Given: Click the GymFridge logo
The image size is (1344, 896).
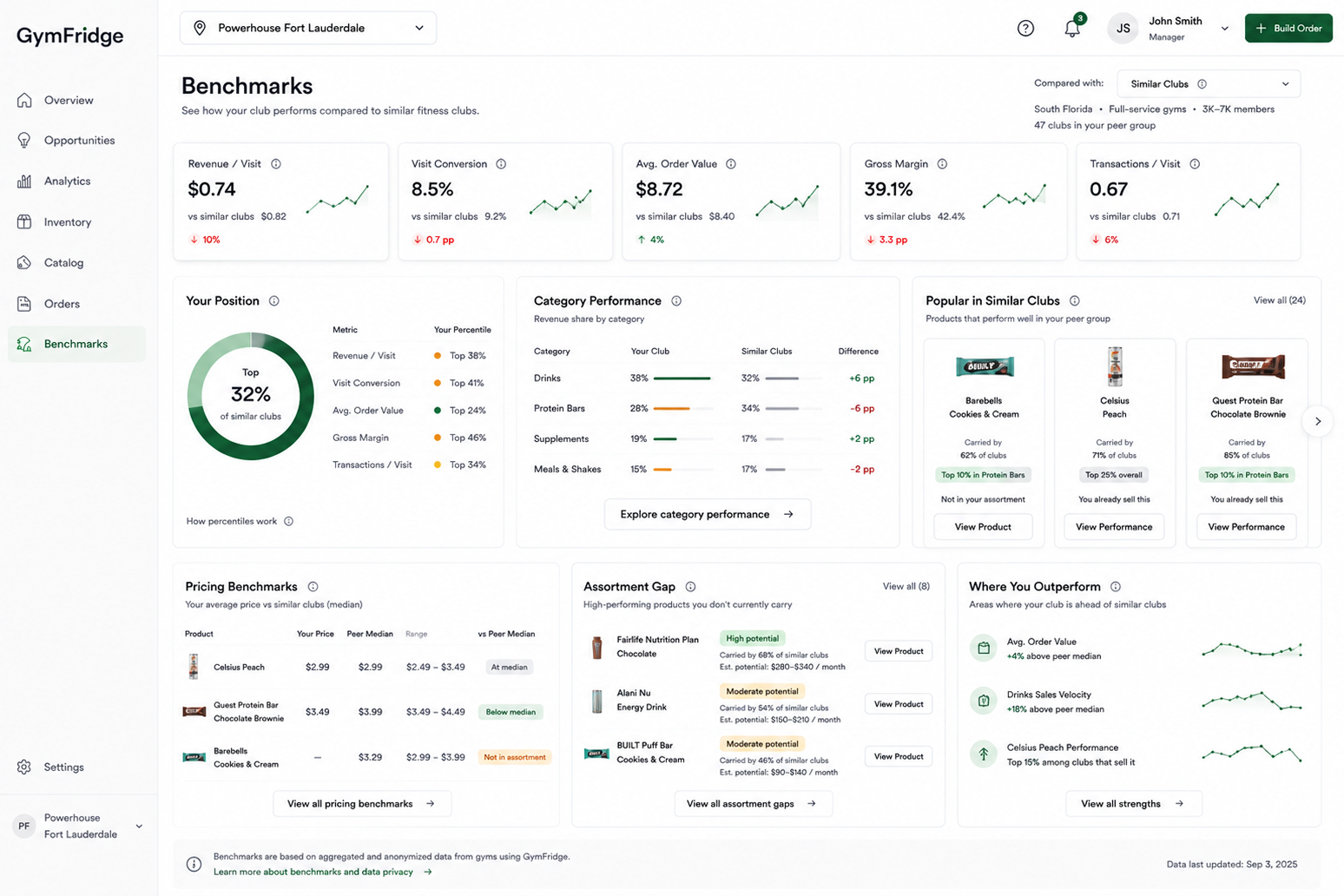Looking at the screenshot, I should [69, 36].
